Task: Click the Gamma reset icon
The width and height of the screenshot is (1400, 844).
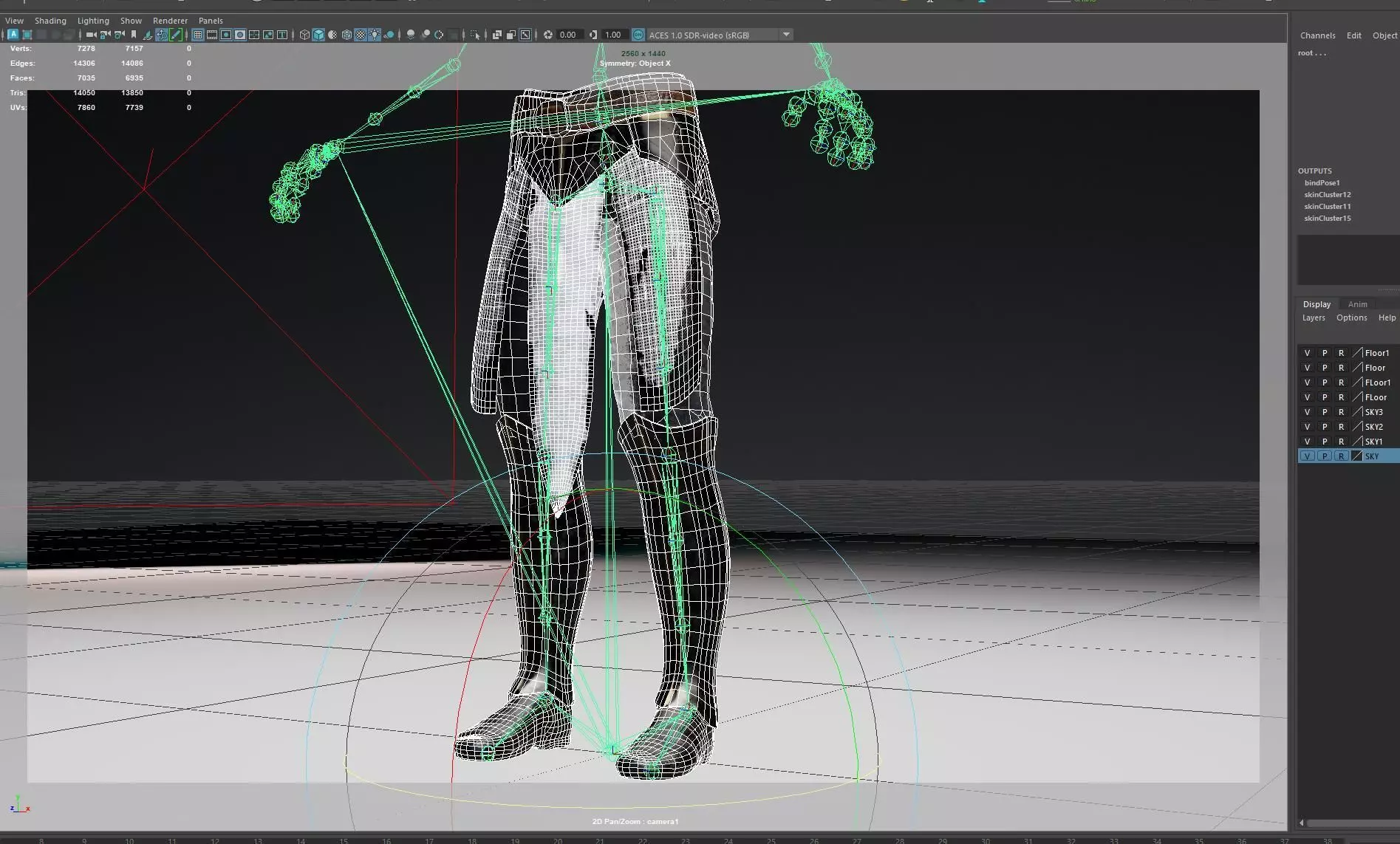Action: click(593, 35)
